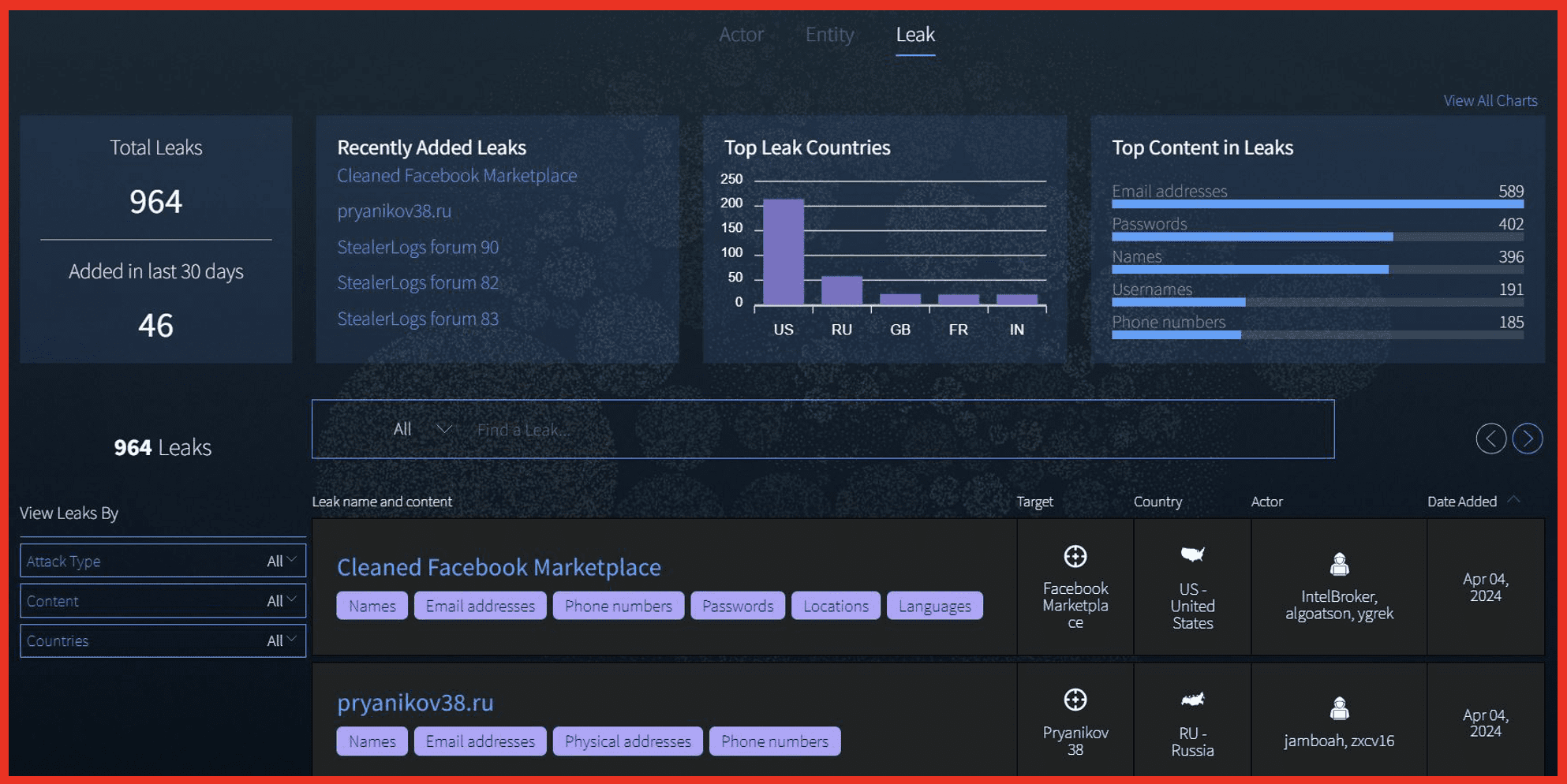This screenshot has height=784, width=1567.
Task: Open StealerLogs forum 90 recent leak
Action: click(417, 247)
